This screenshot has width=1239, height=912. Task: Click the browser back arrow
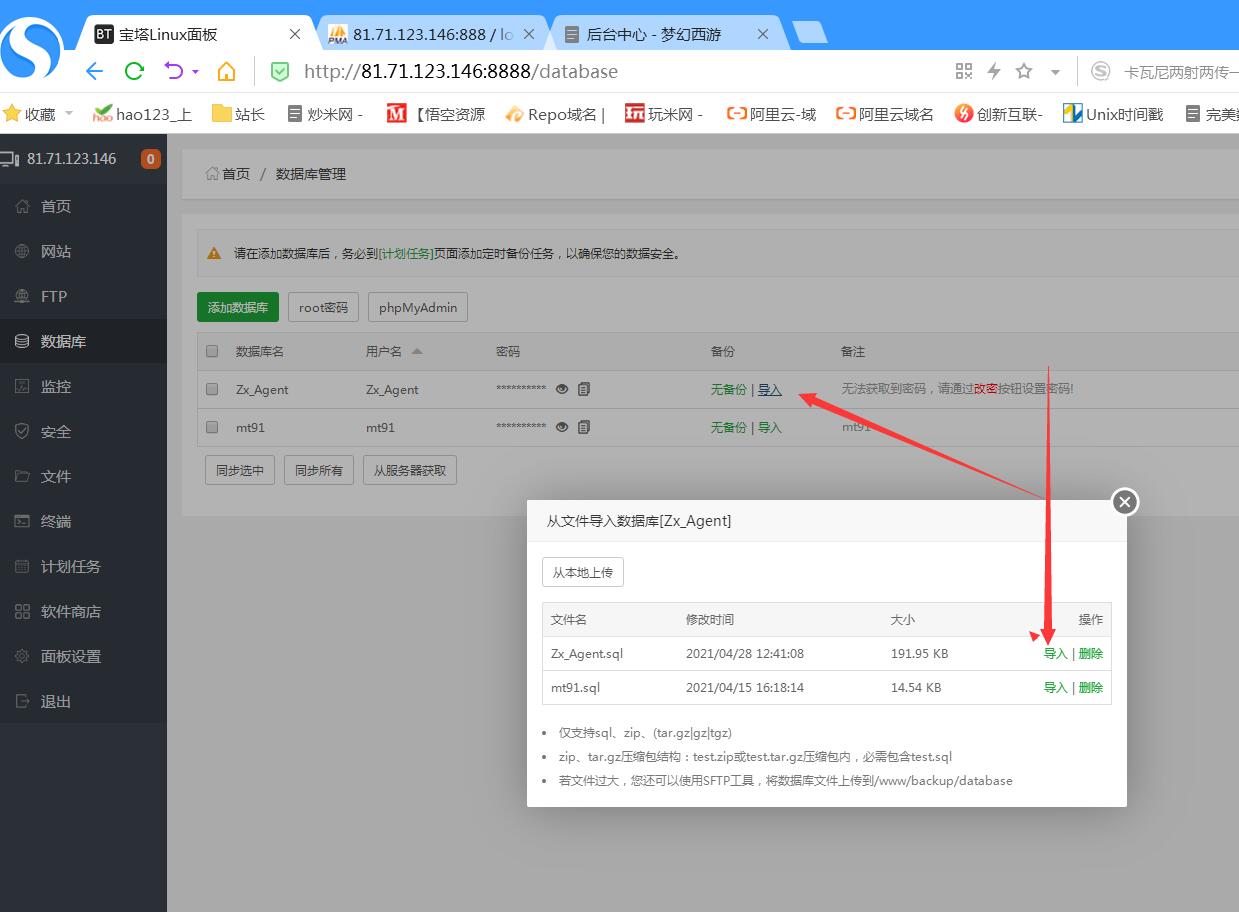pos(94,71)
